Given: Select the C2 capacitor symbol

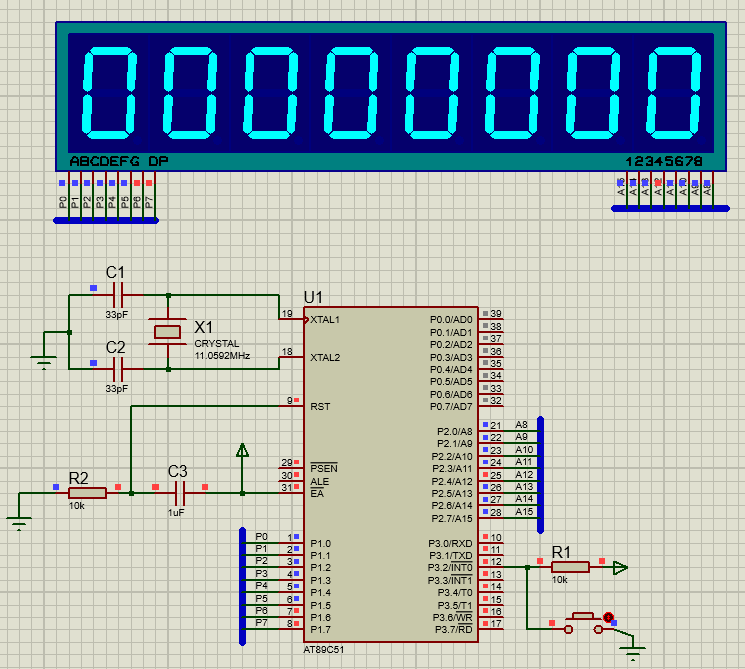Looking at the screenshot, I should [118, 369].
